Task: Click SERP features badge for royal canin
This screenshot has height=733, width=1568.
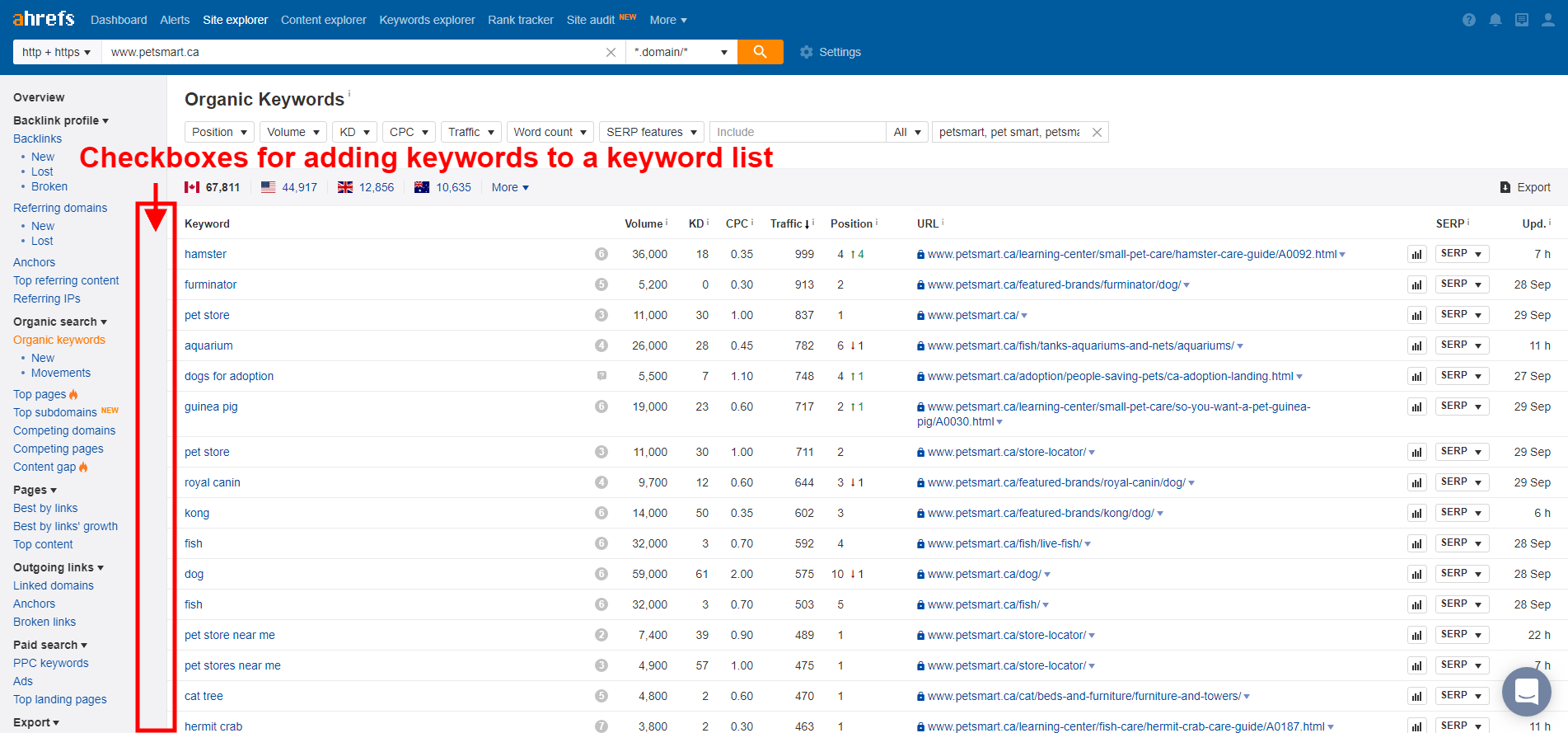Action: pyautogui.click(x=601, y=482)
